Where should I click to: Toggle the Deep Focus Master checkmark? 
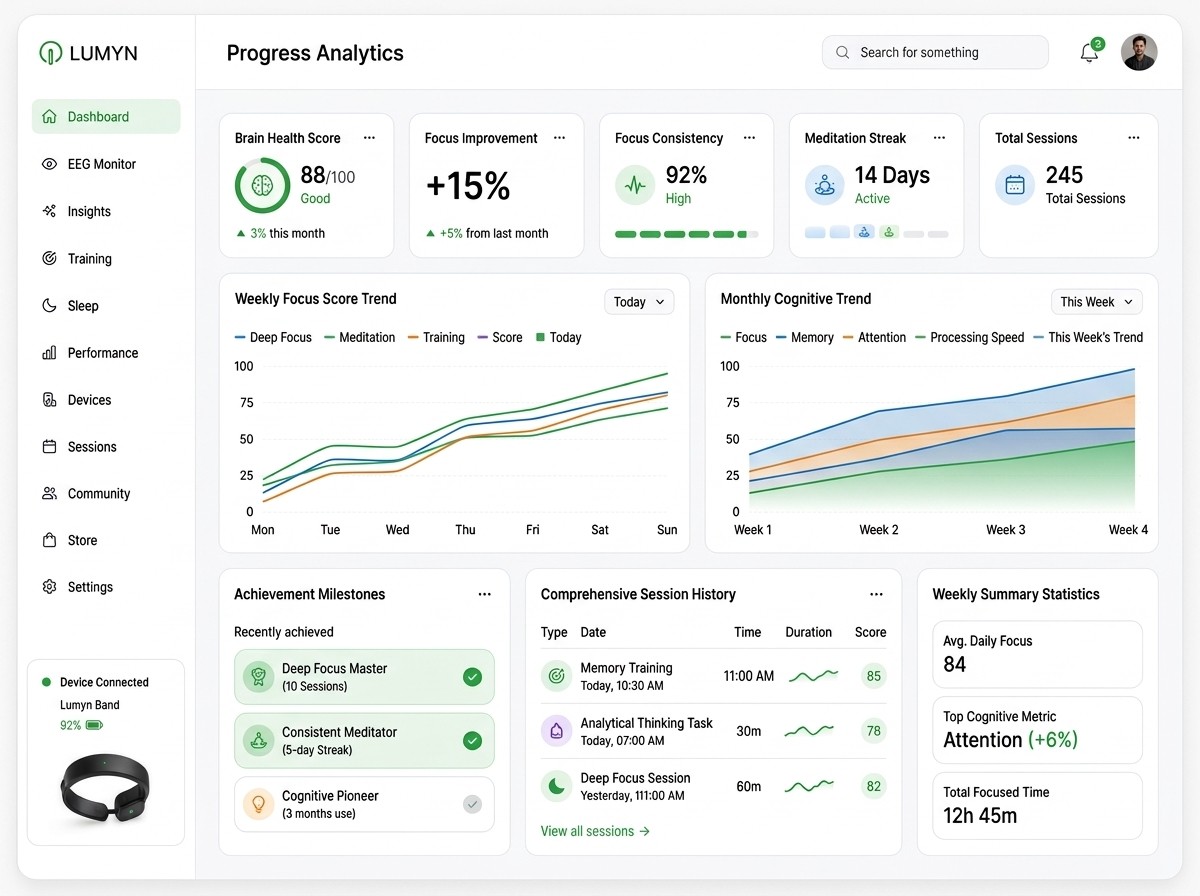[473, 677]
